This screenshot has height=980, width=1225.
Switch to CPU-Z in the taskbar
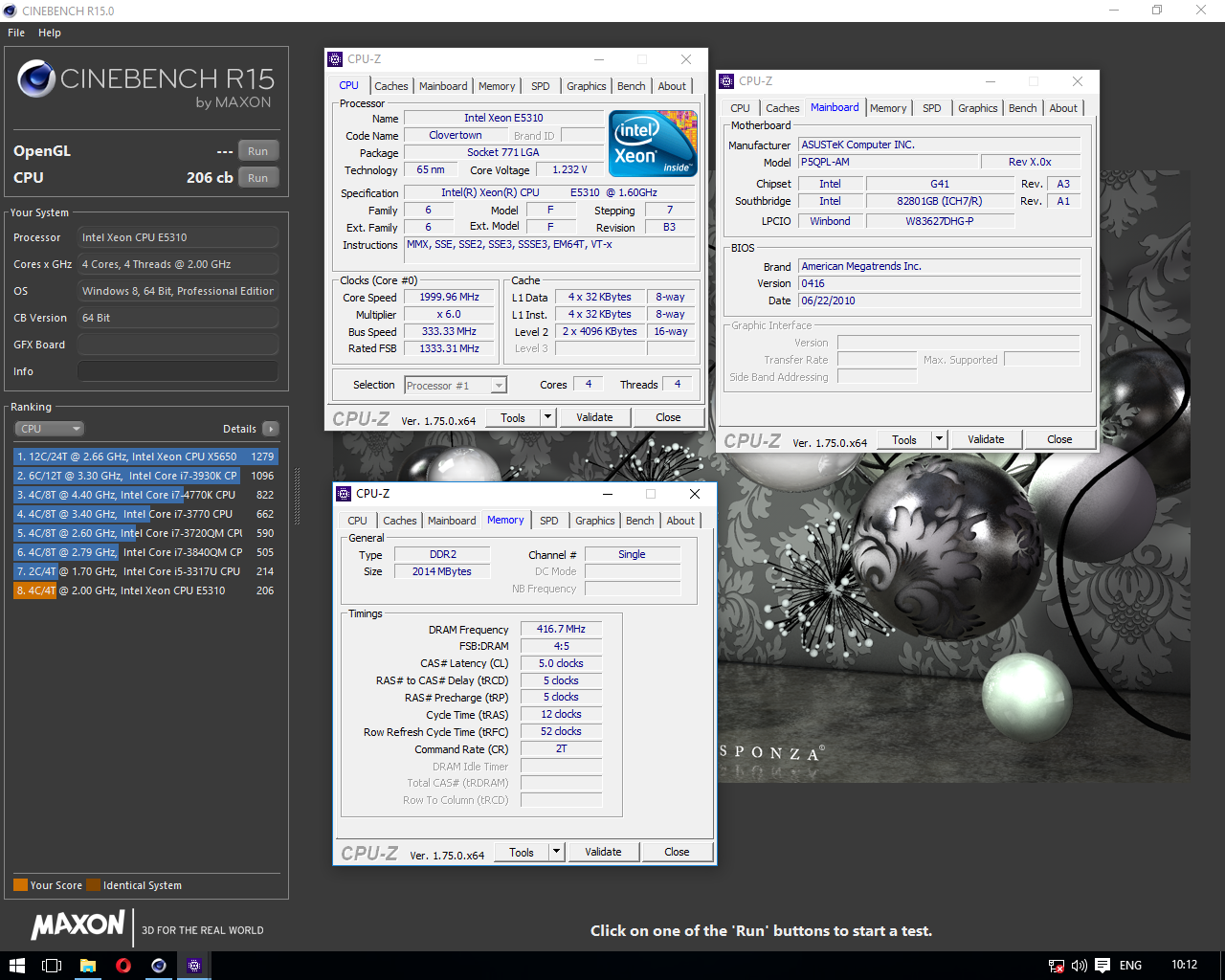click(x=194, y=966)
